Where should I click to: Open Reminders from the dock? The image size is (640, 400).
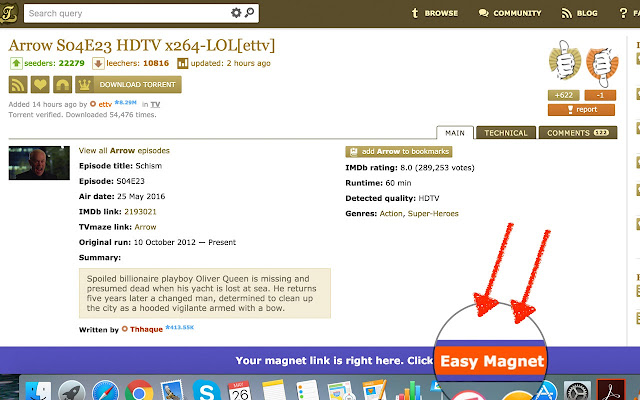point(307,391)
